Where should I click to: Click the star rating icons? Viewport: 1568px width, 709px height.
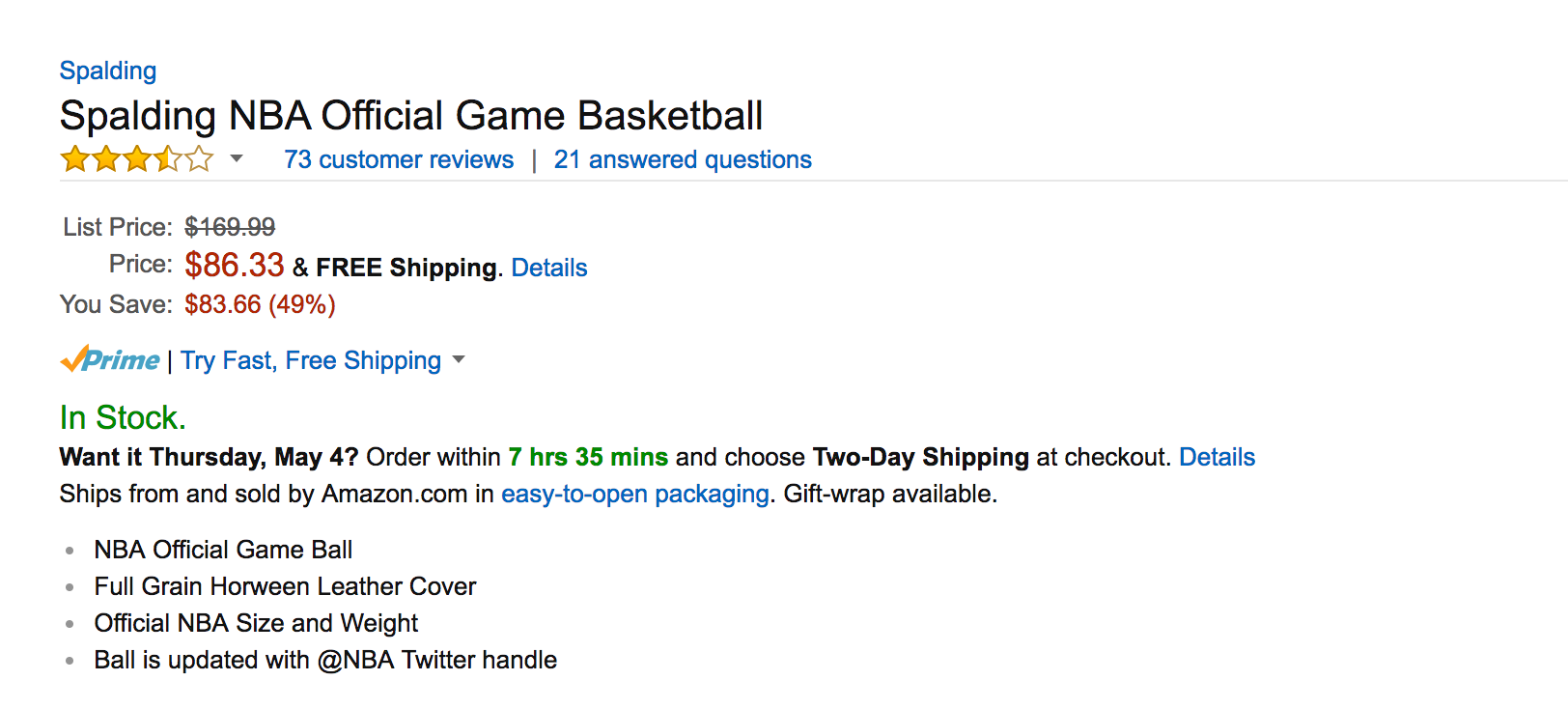(x=136, y=159)
